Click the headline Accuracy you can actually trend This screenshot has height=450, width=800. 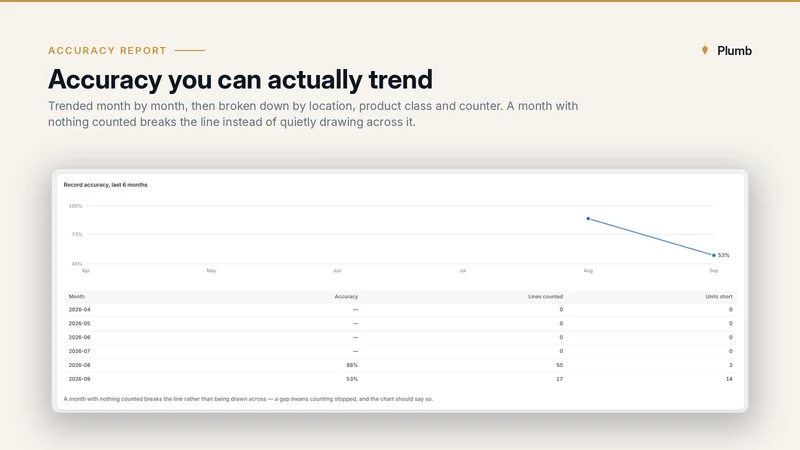[240, 80]
